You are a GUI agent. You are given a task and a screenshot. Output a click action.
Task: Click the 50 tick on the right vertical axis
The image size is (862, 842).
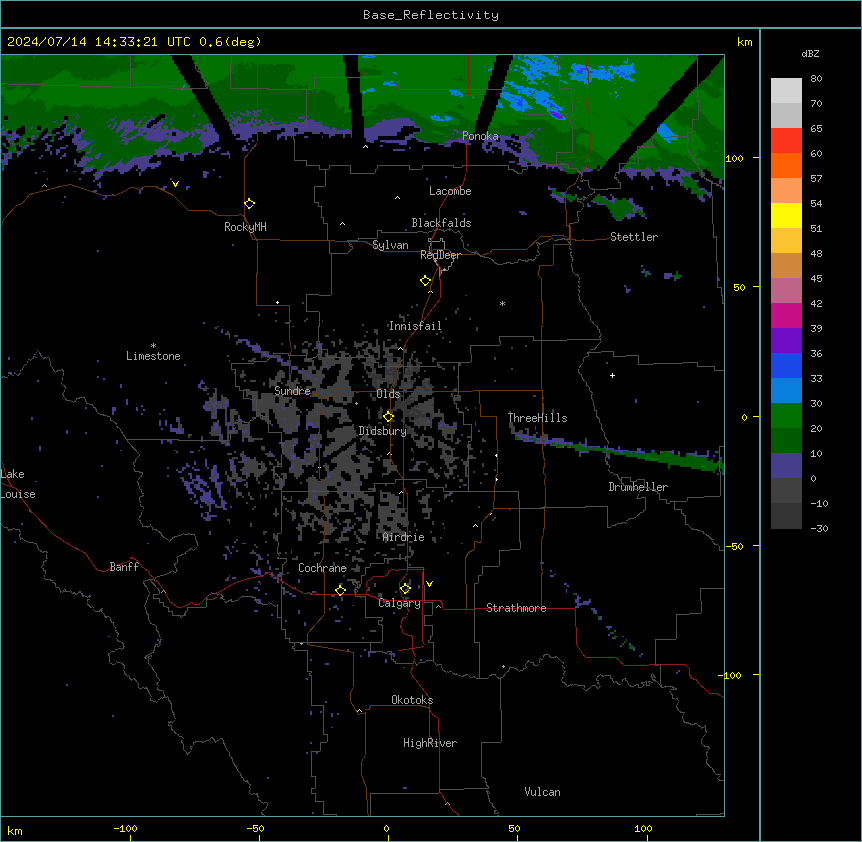click(739, 287)
